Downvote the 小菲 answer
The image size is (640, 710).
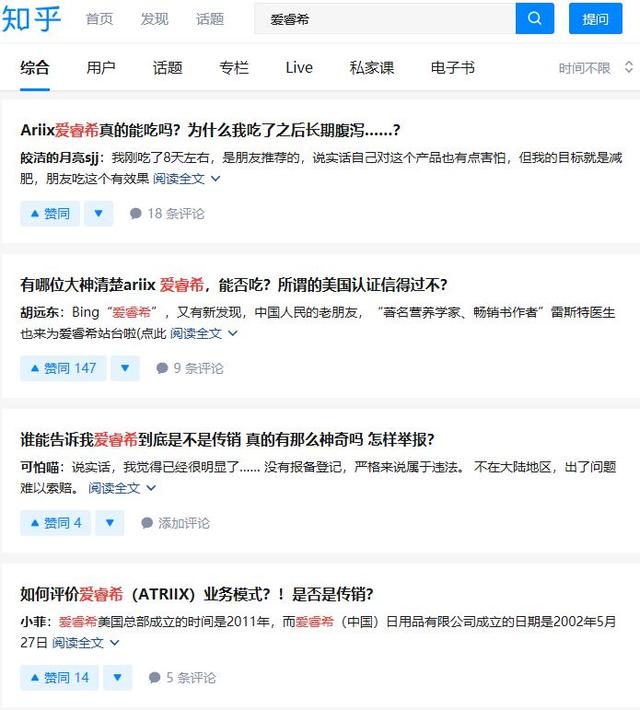click(x=117, y=678)
